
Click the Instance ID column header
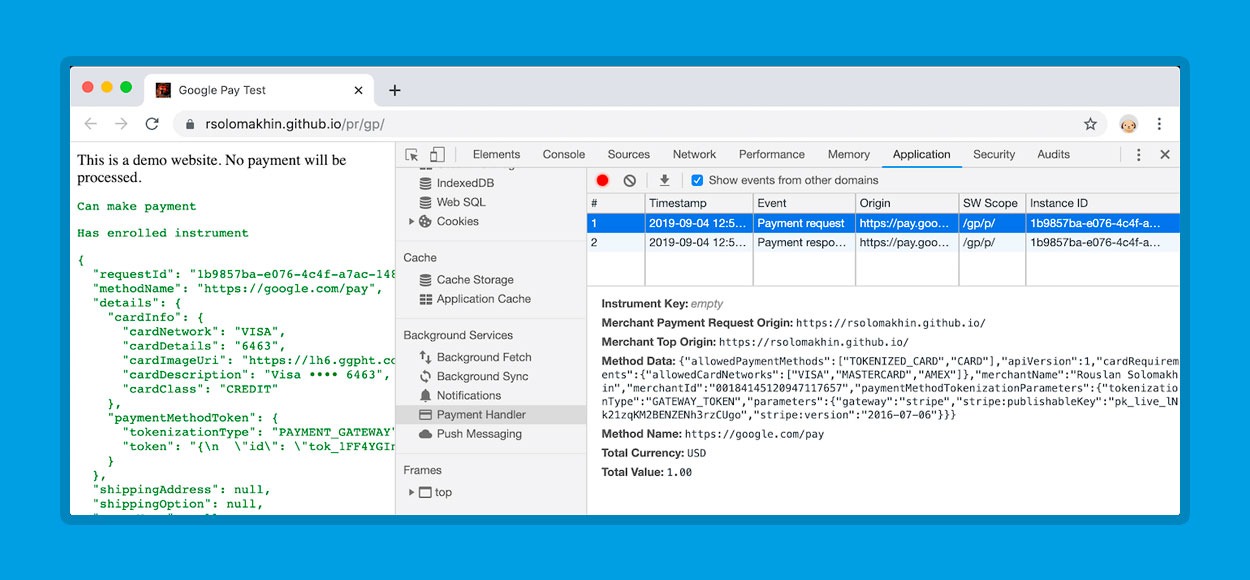[x=1102, y=203]
